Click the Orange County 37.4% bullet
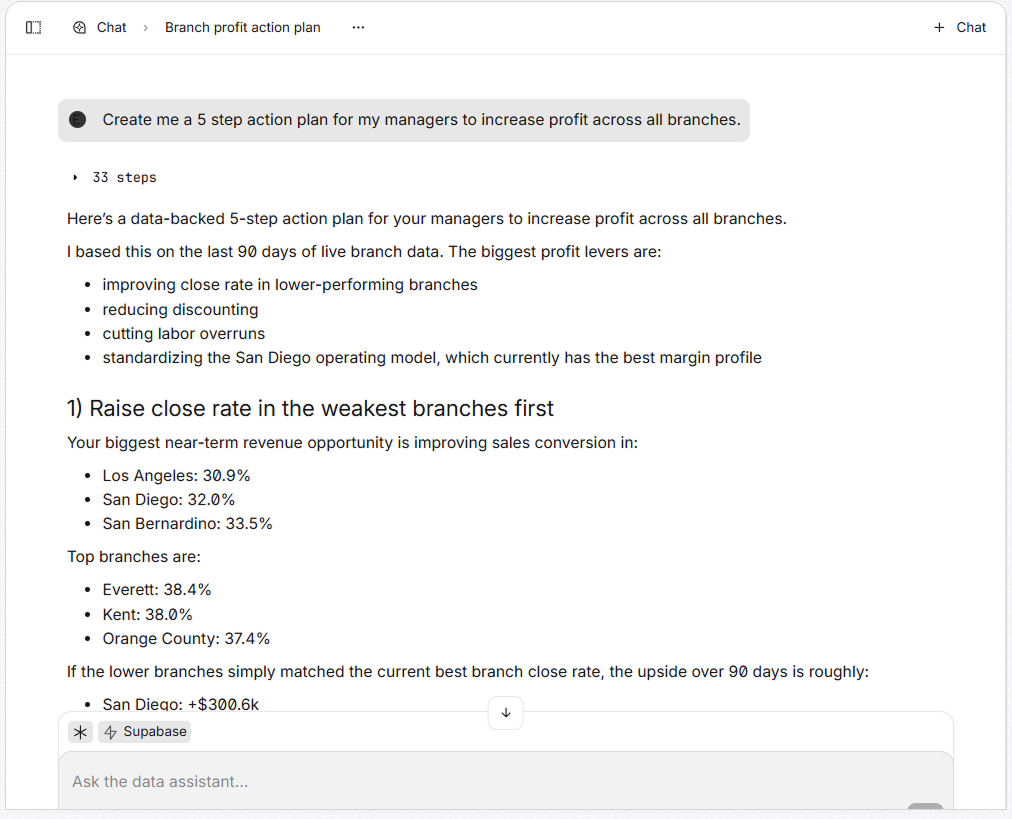Screen dimensions: 1012x819 click(x=186, y=638)
